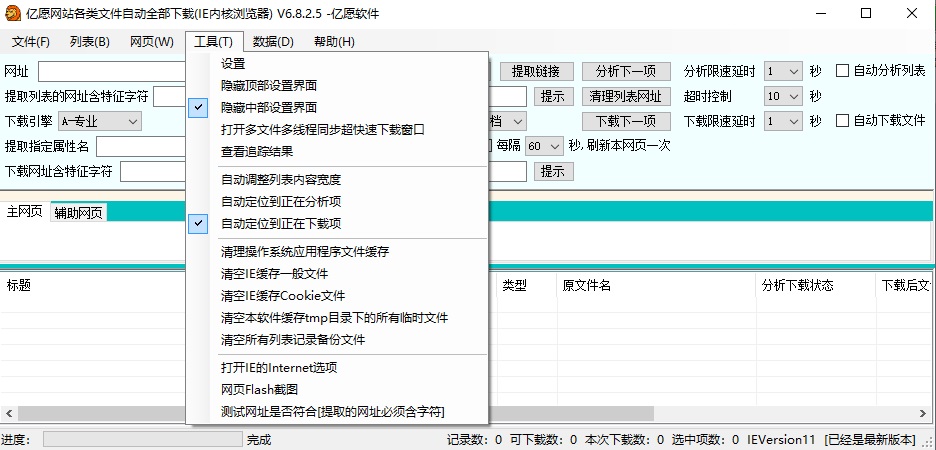Select 查看追踪结果 menu item

[x=337, y=152]
